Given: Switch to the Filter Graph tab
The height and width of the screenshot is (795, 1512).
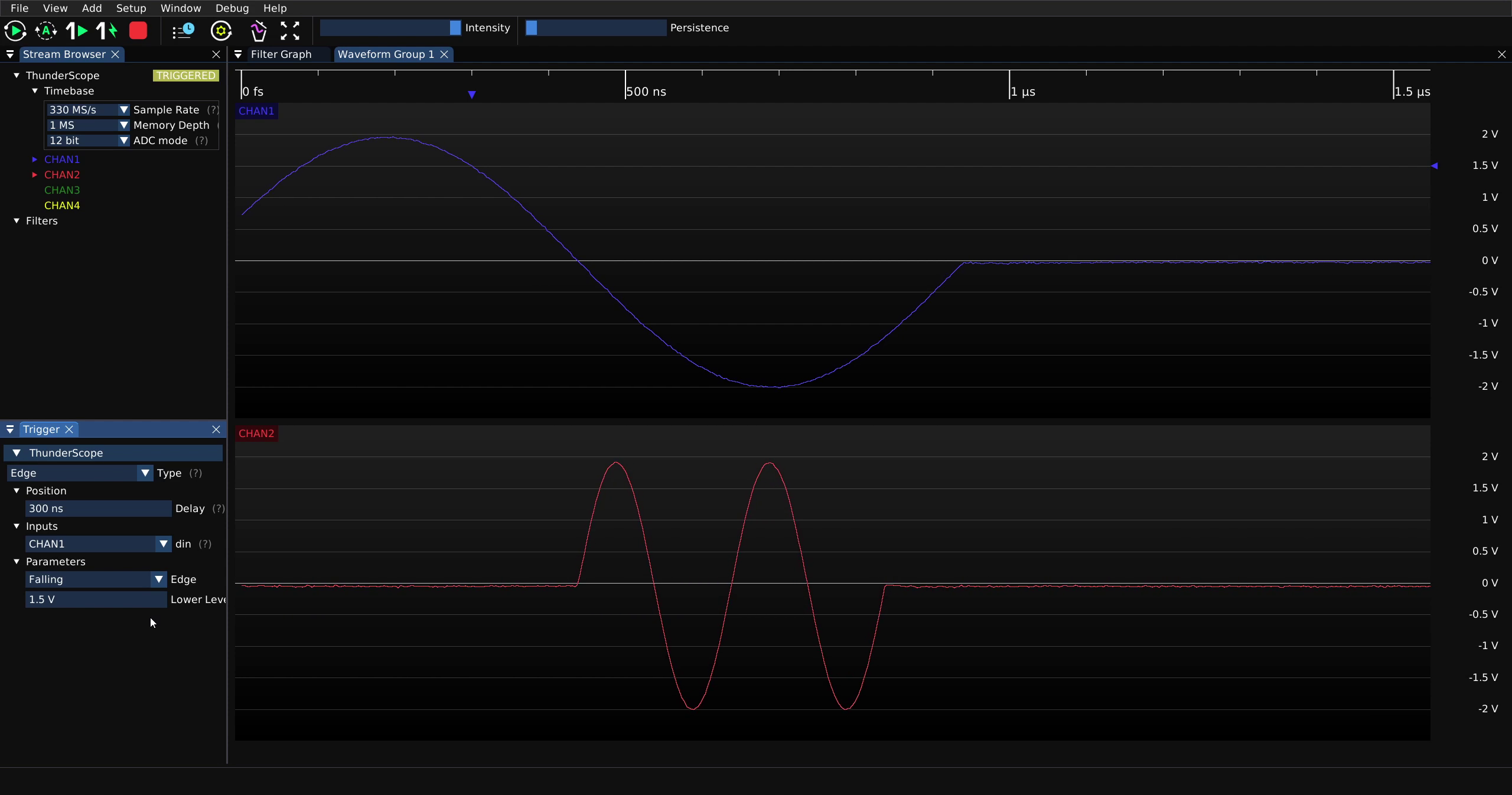Looking at the screenshot, I should pos(281,54).
